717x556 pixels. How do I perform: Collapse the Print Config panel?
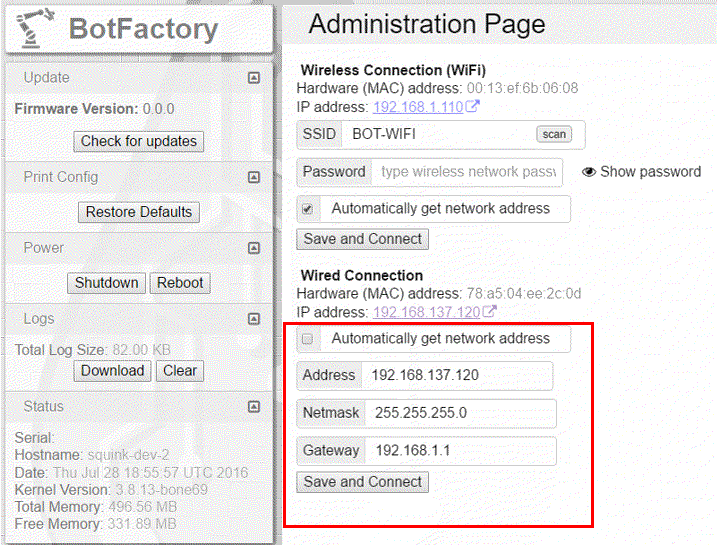coord(254,177)
